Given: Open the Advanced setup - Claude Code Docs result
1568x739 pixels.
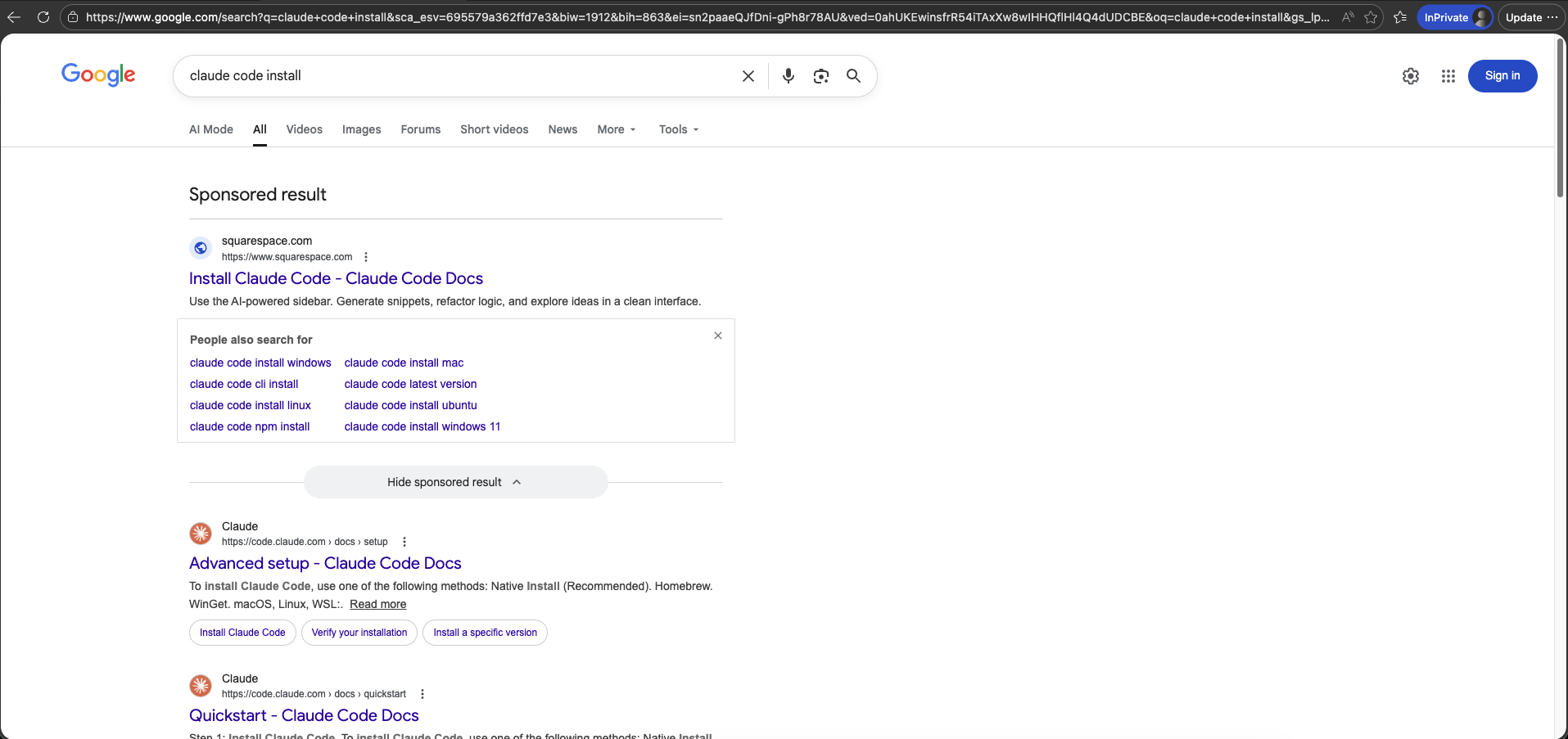Looking at the screenshot, I should point(325,563).
